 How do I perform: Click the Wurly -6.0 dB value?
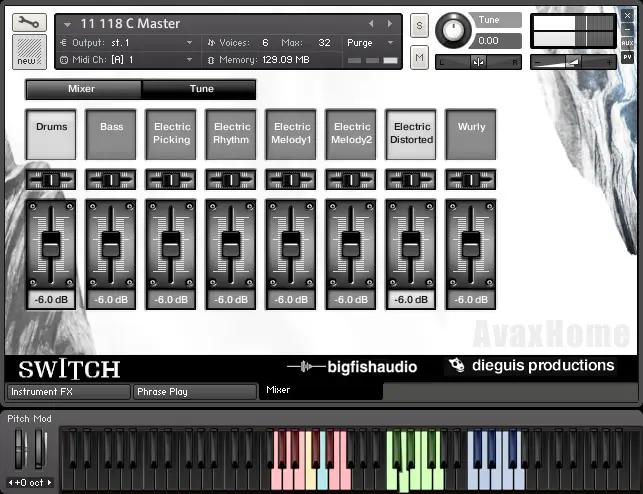point(471,300)
